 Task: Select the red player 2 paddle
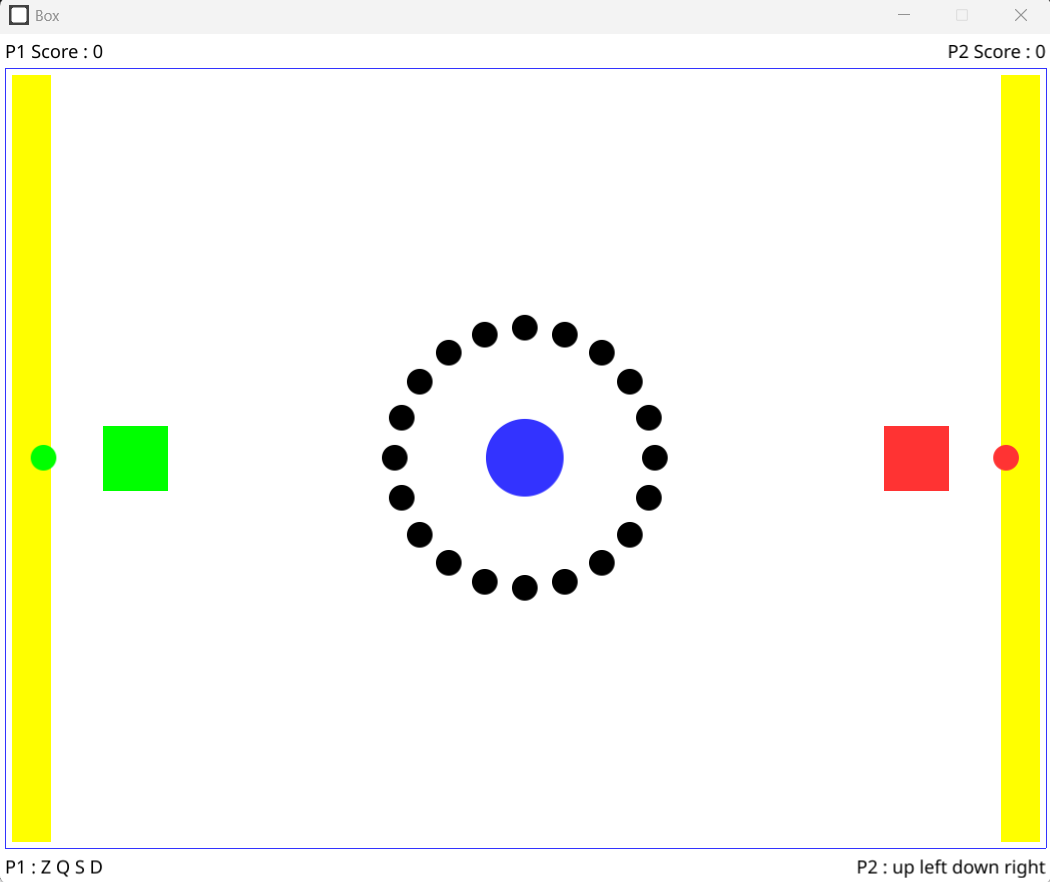(x=915, y=458)
